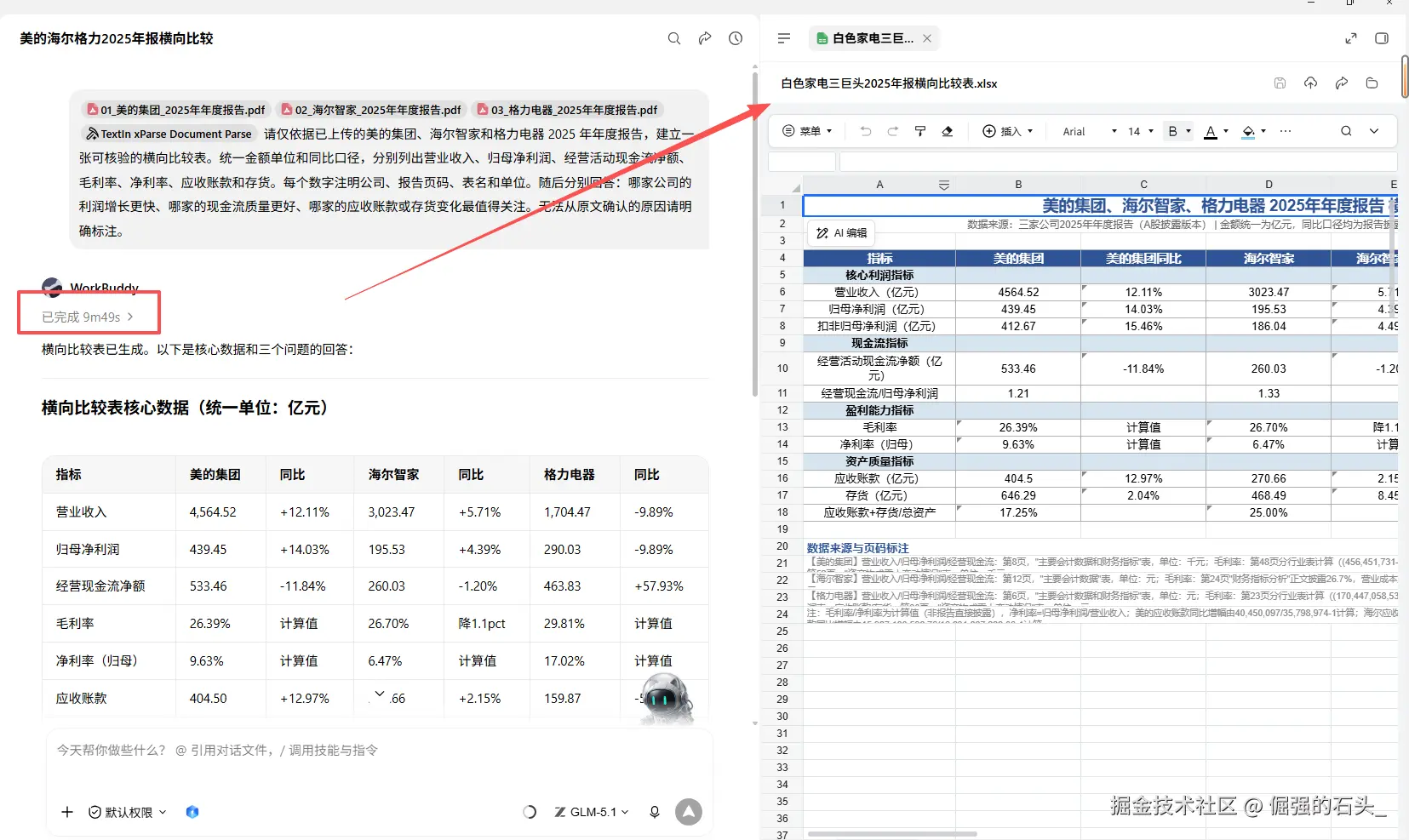Toggle bold formatting in the spreadsheet
Image resolution: width=1409 pixels, height=840 pixels.
(1172, 131)
